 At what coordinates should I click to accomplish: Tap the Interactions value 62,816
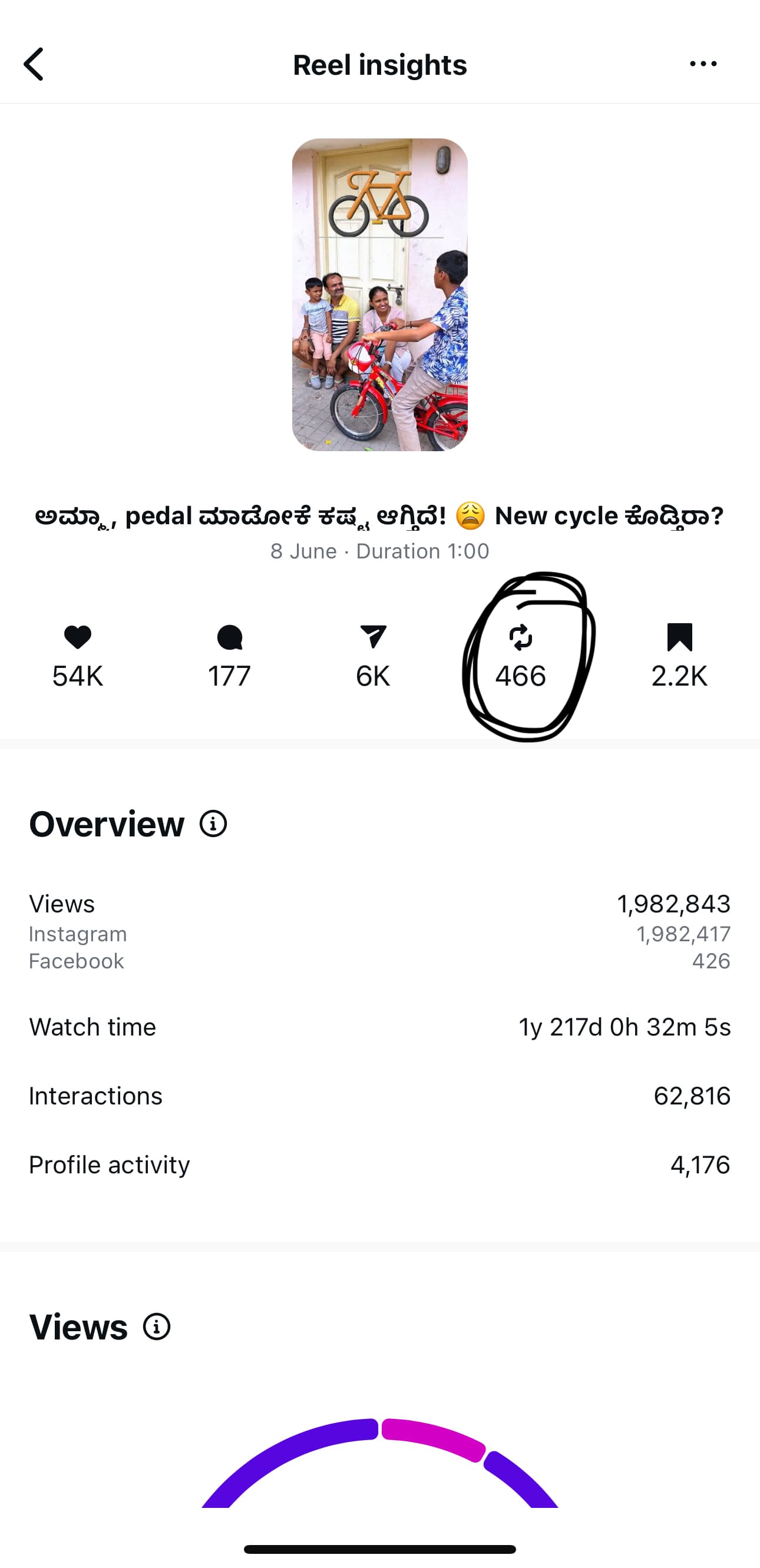coord(692,1096)
